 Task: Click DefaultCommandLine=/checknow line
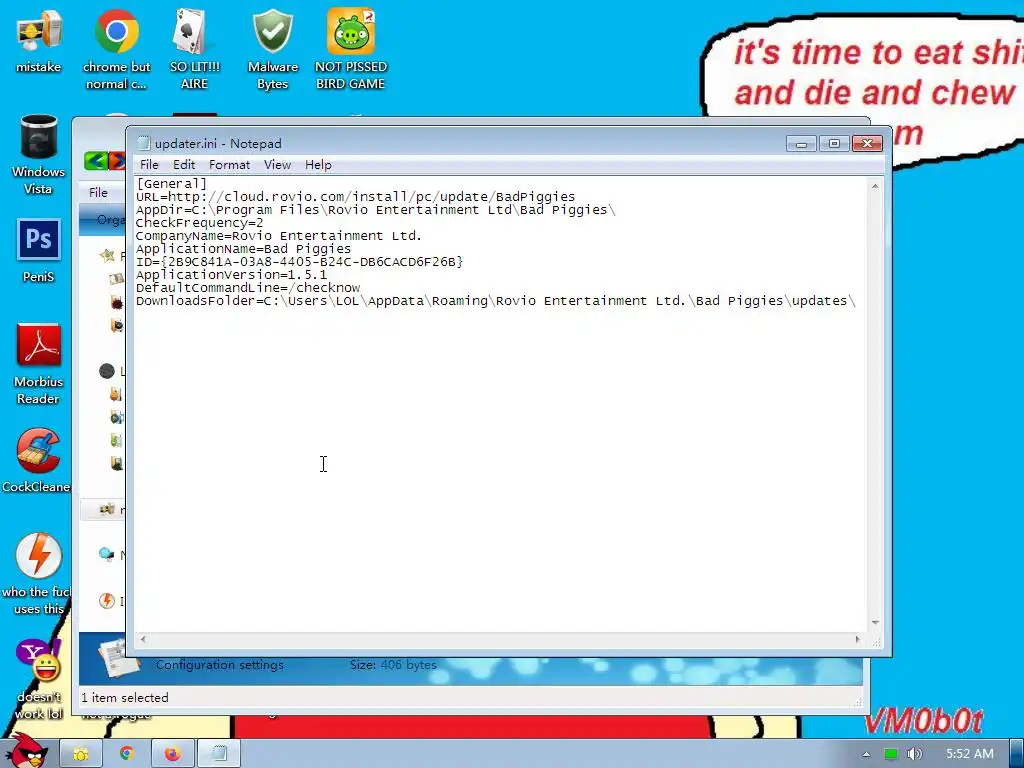tap(248, 288)
